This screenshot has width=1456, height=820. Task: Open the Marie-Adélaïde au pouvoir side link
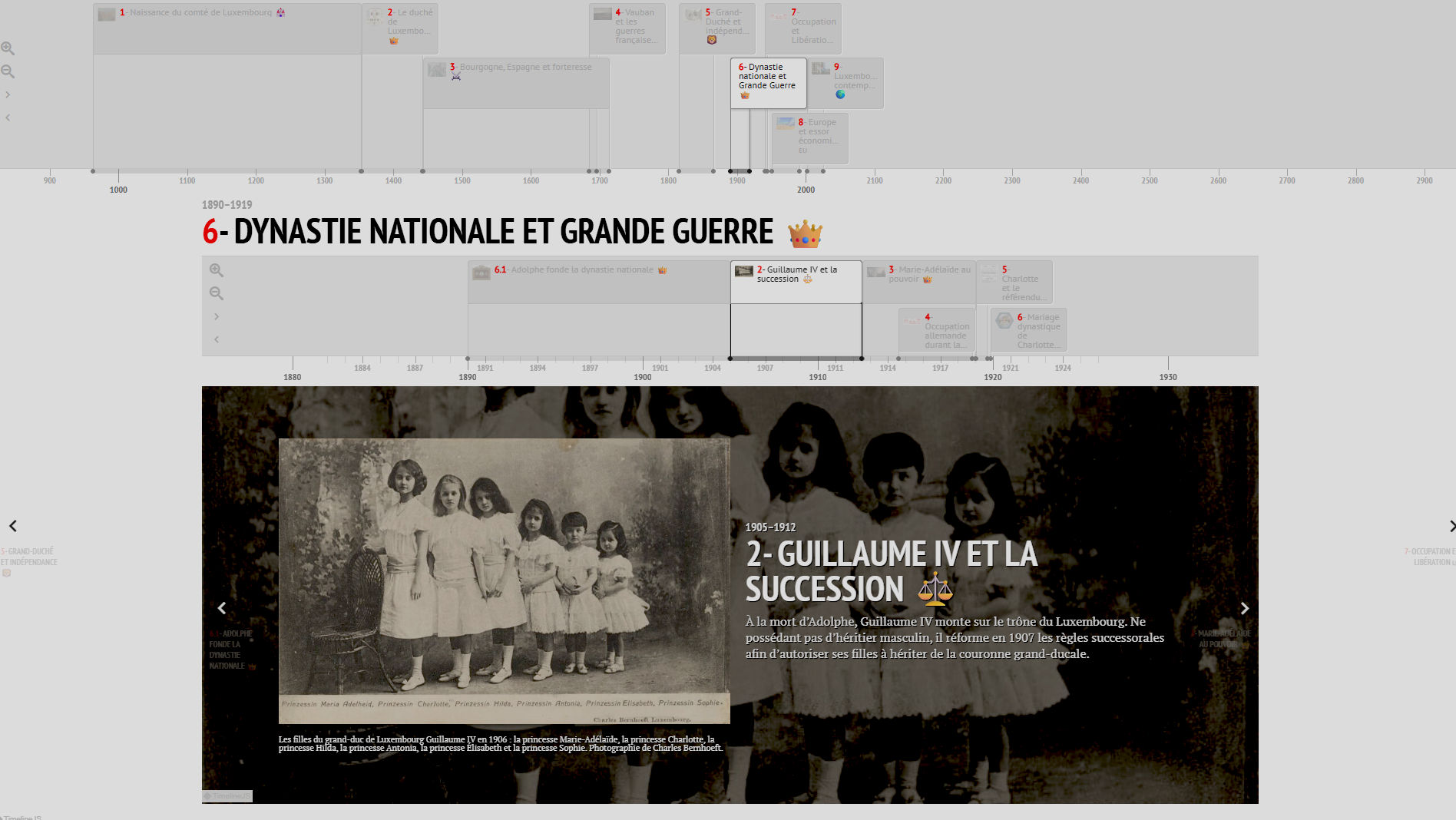pos(1224,639)
